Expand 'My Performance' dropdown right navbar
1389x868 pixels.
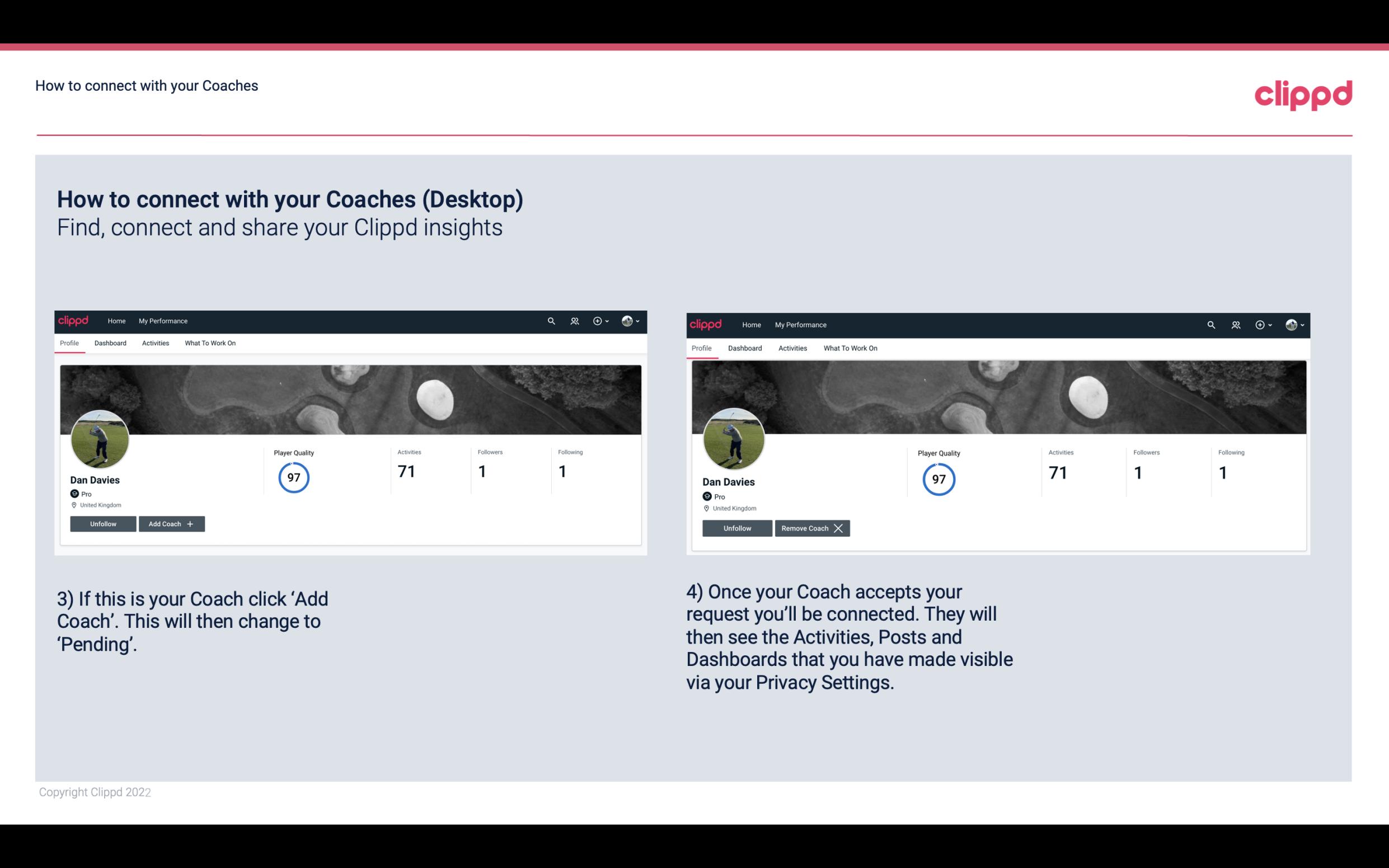[x=800, y=324]
